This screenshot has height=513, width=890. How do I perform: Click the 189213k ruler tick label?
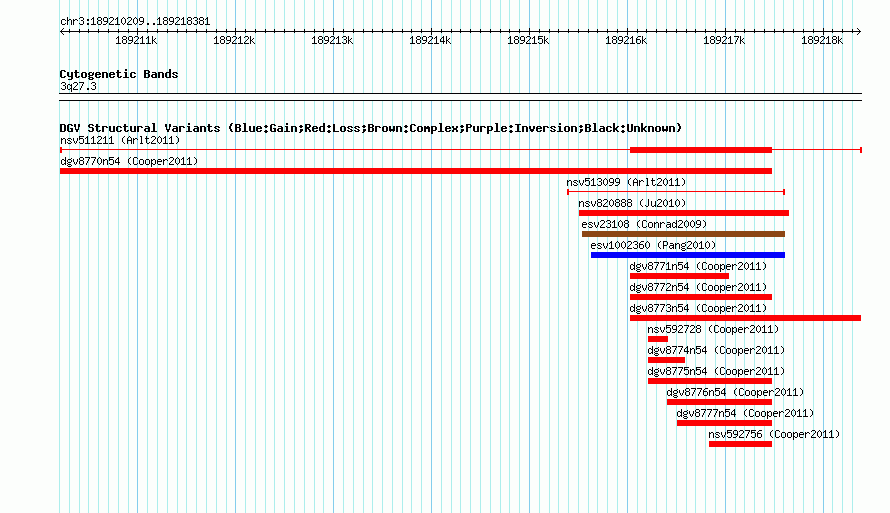click(x=332, y=40)
